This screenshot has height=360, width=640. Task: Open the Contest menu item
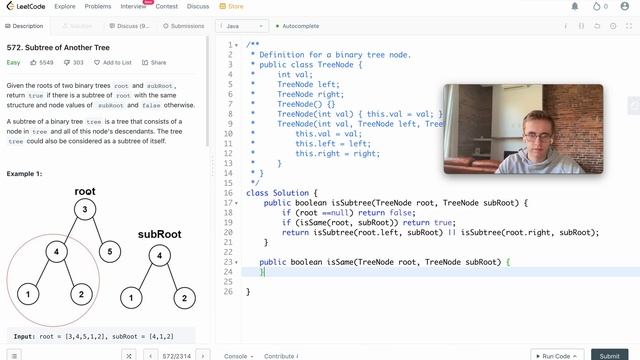[x=167, y=6]
